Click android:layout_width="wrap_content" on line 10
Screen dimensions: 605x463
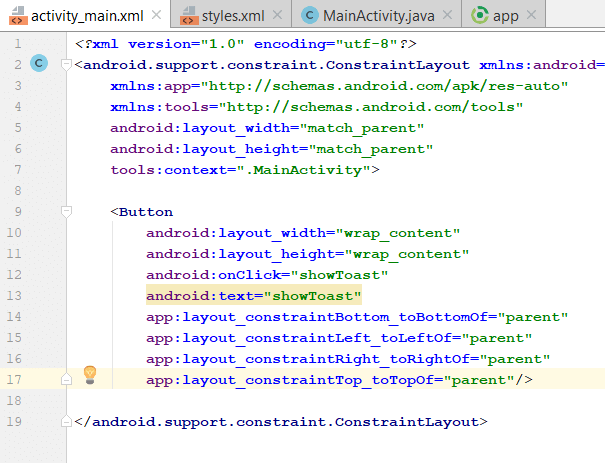click(x=303, y=233)
